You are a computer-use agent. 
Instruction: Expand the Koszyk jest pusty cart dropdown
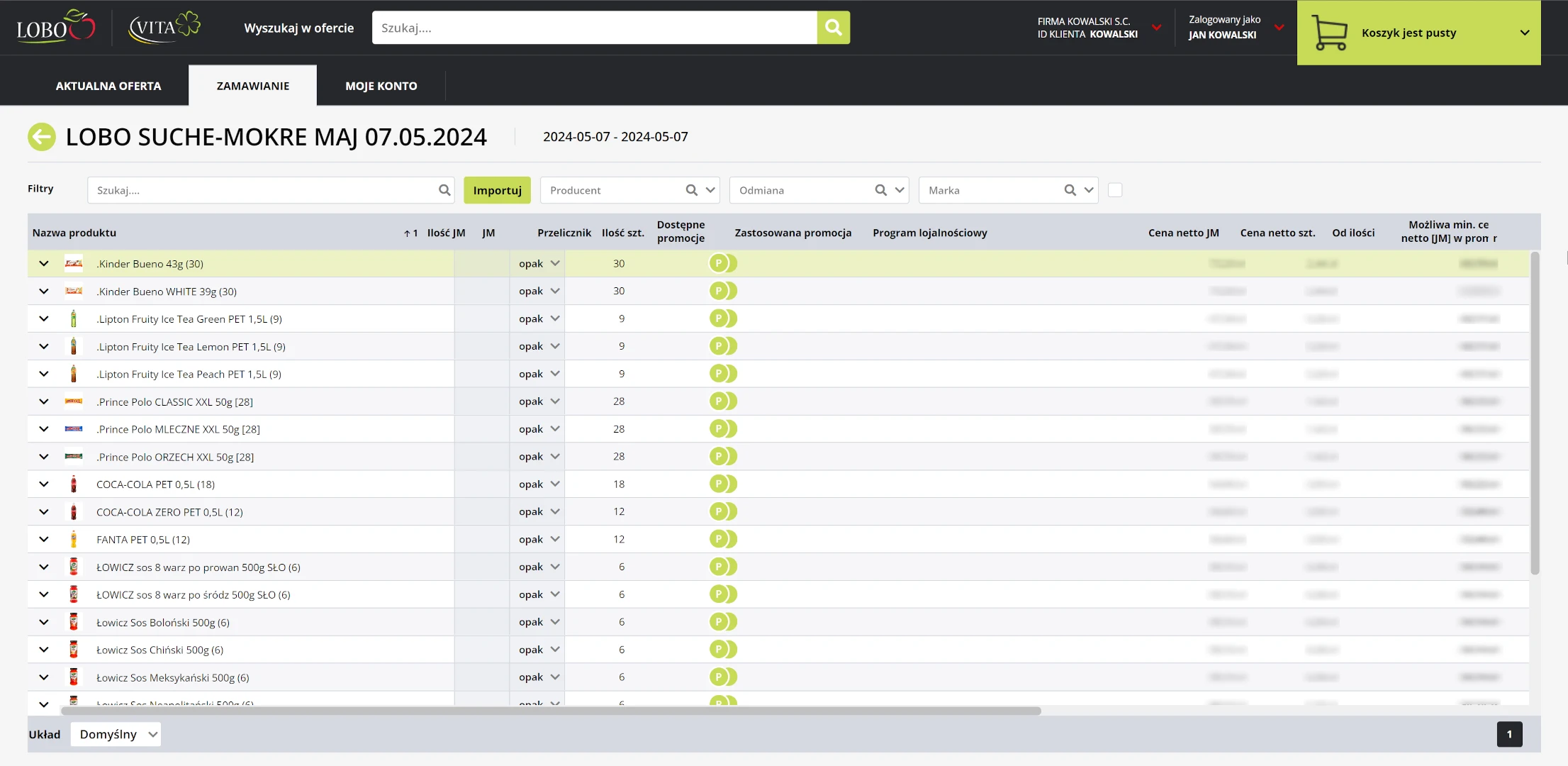[x=1525, y=33]
